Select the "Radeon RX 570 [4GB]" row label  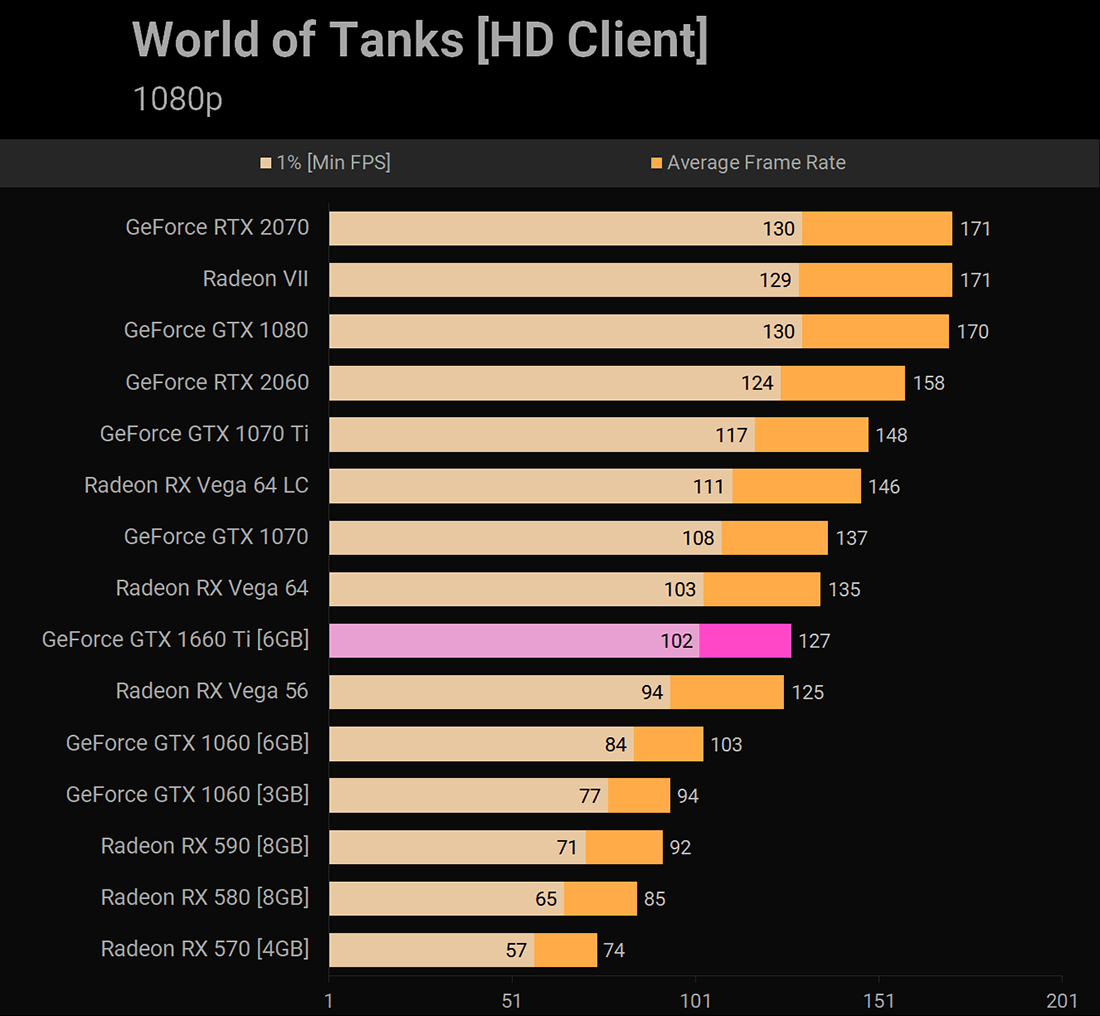[205, 949]
